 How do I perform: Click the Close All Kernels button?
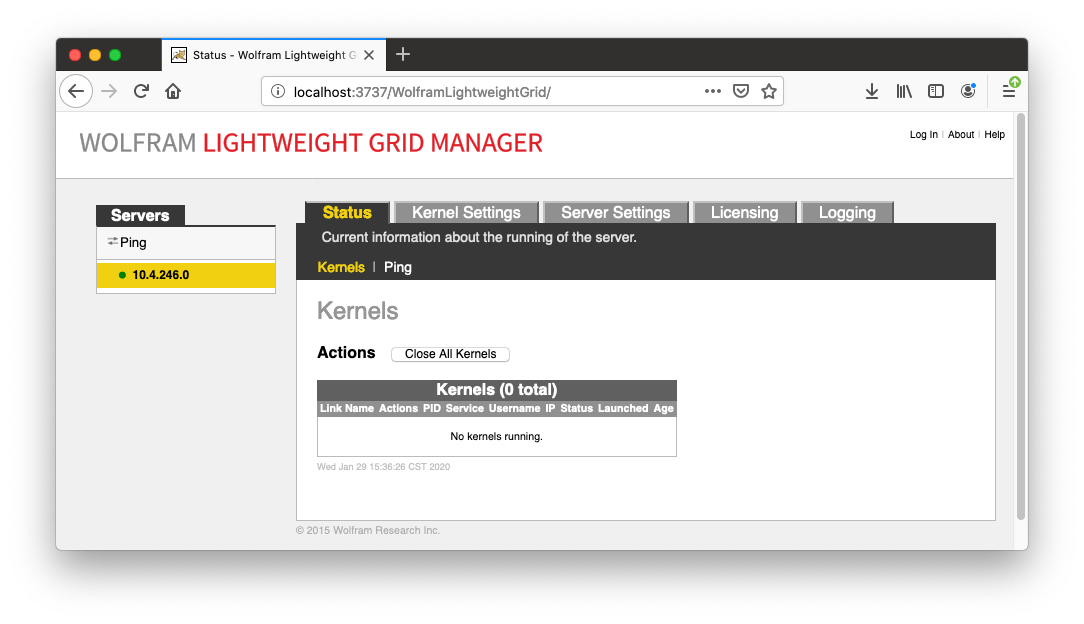pos(450,354)
